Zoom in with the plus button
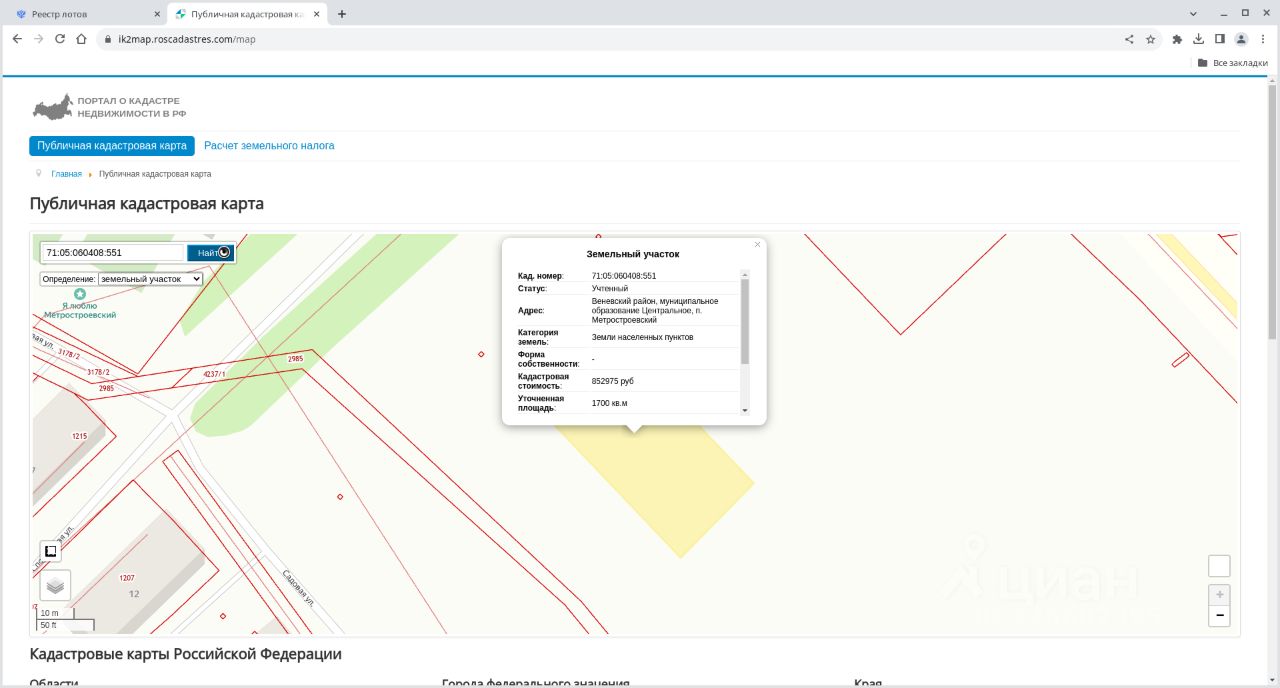The image size is (1280, 688). 1219,594
